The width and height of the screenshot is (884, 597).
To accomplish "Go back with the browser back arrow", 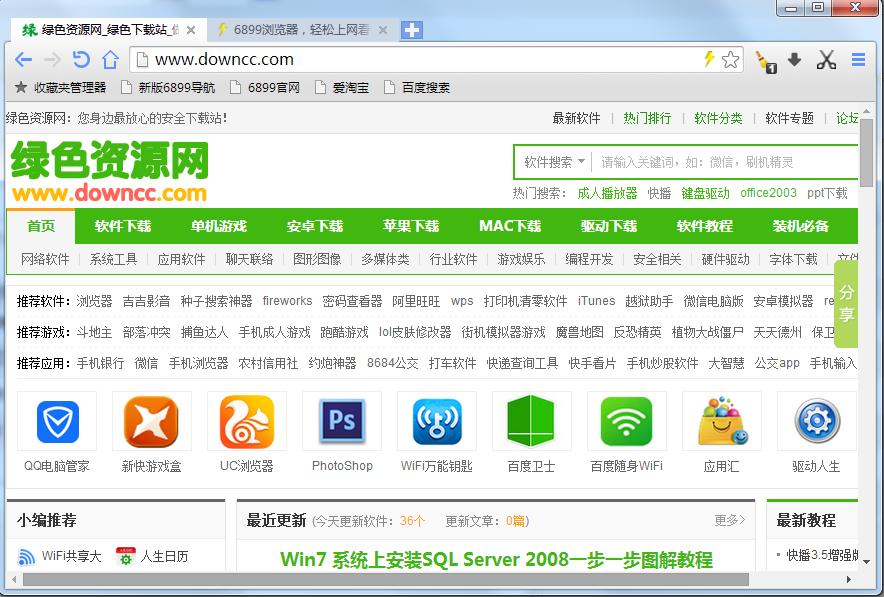I will click(x=24, y=59).
